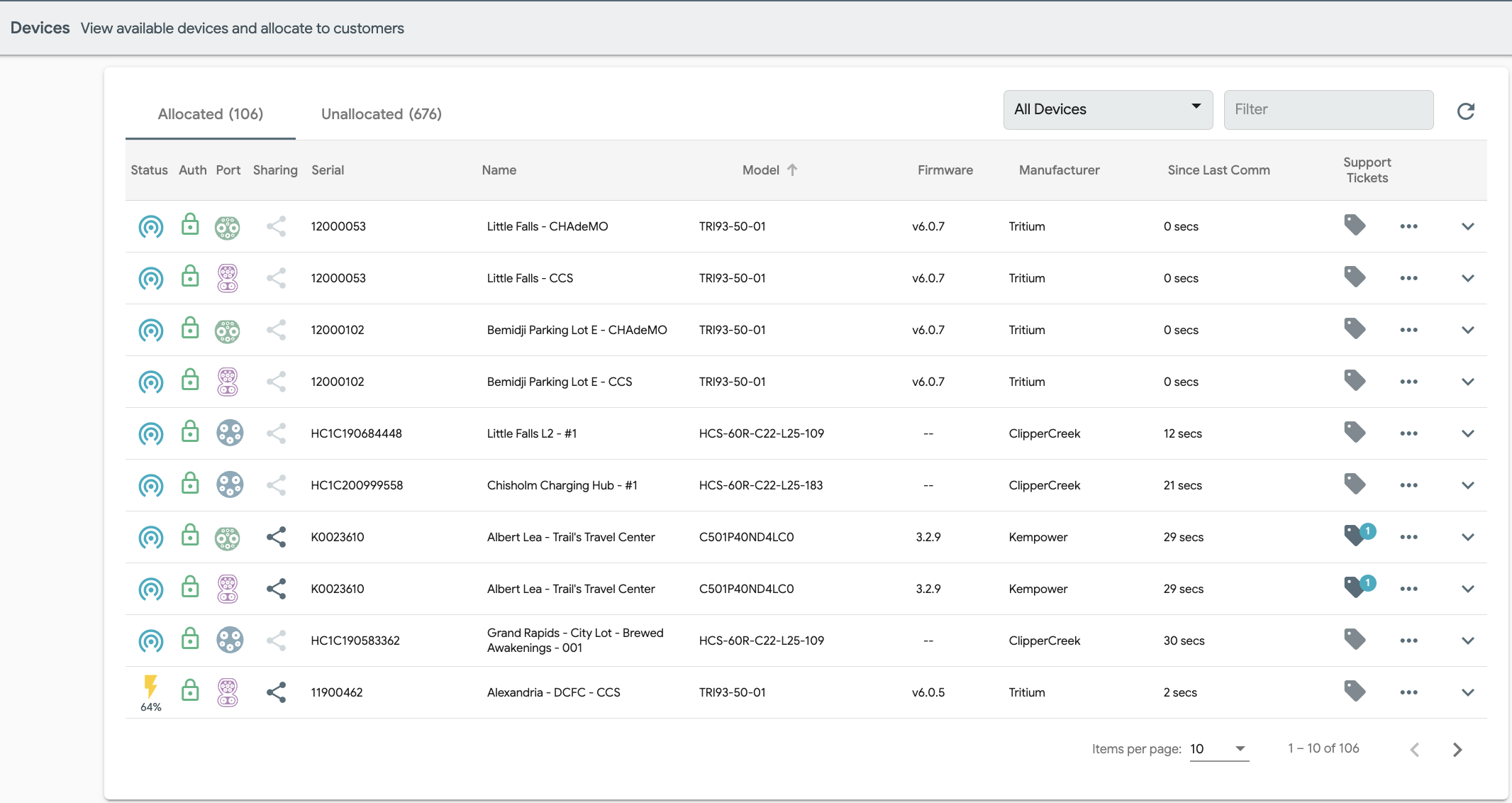Open support ticket tag for Little Falls - CCS
The image size is (1512, 803).
click(1355, 277)
